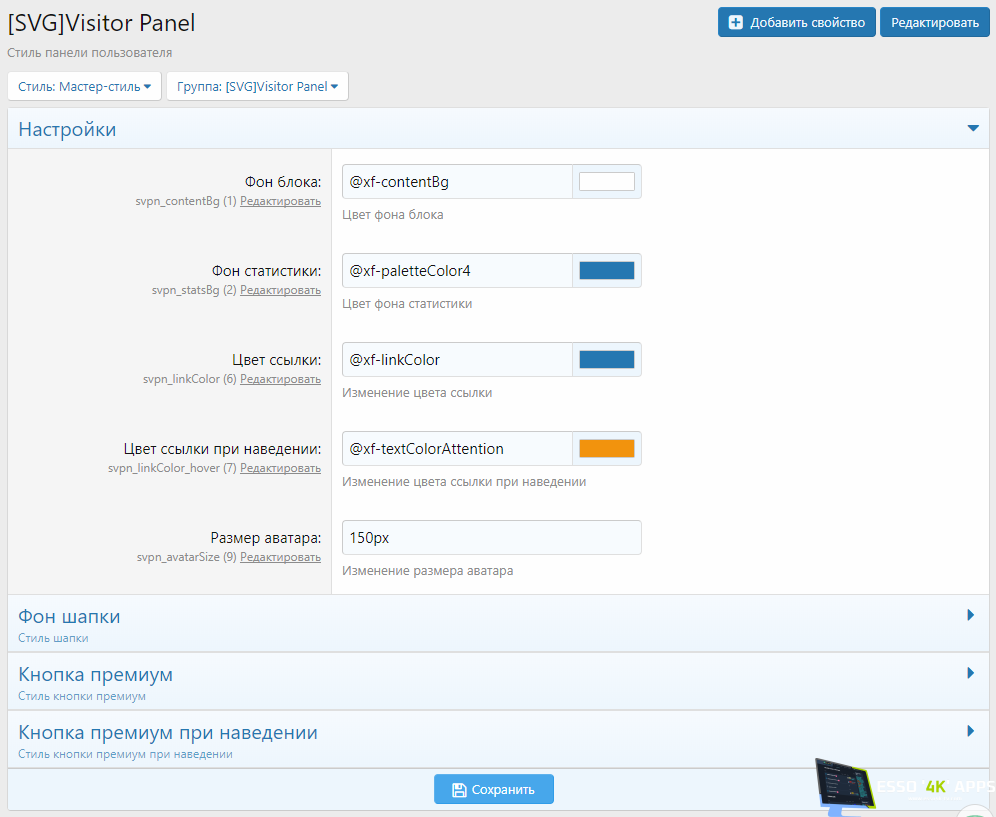Screen dimensions: 996x817
Task: Expand the Кнопка премиум section
Action: coord(970,674)
